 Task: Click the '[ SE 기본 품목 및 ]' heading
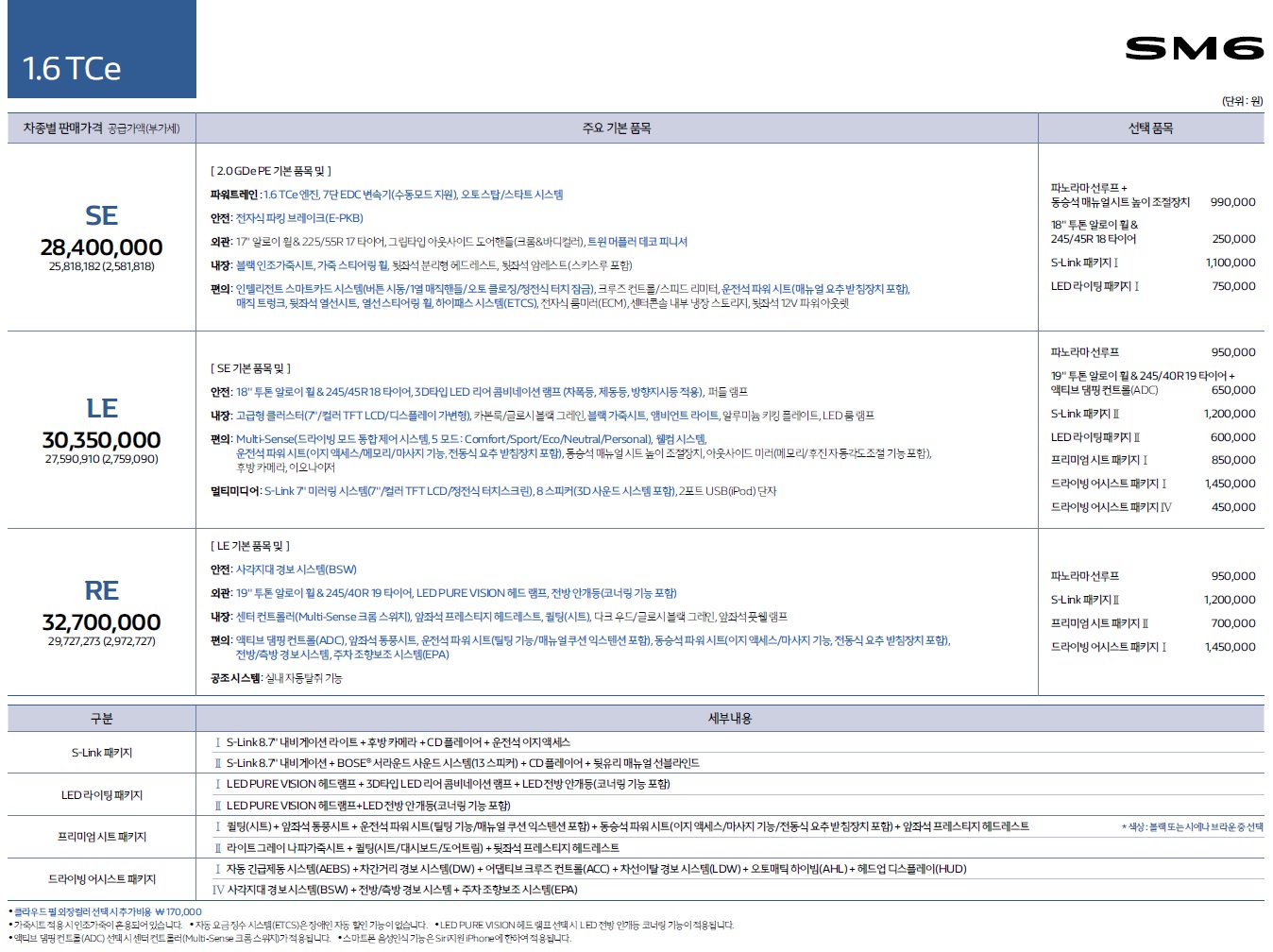[250, 368]
